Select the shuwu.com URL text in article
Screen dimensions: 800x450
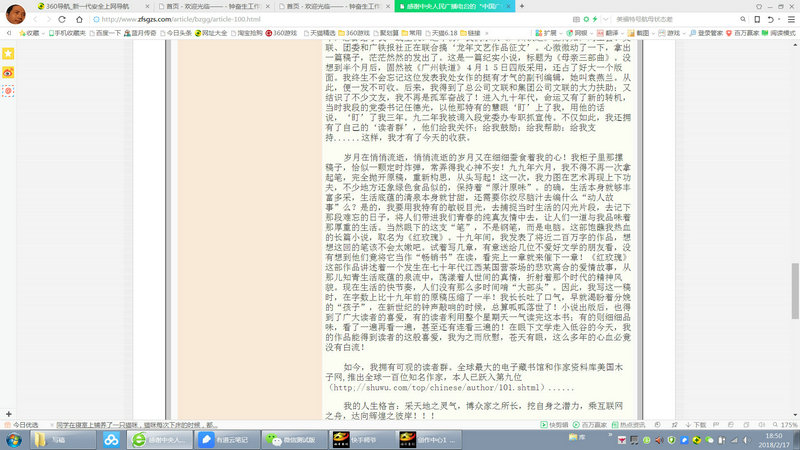[438, 388]
